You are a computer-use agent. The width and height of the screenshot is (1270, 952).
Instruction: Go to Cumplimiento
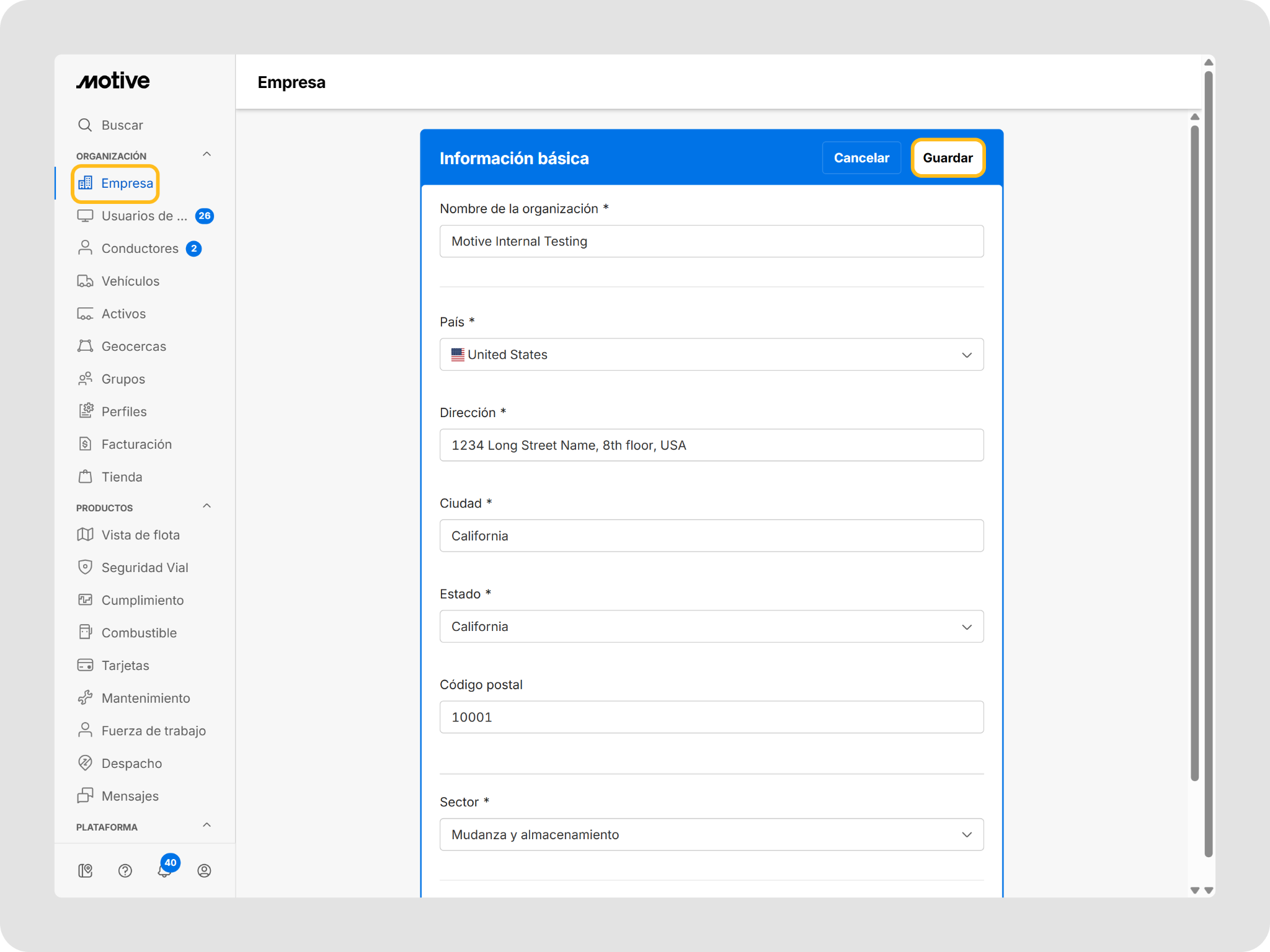pos(131,601)
